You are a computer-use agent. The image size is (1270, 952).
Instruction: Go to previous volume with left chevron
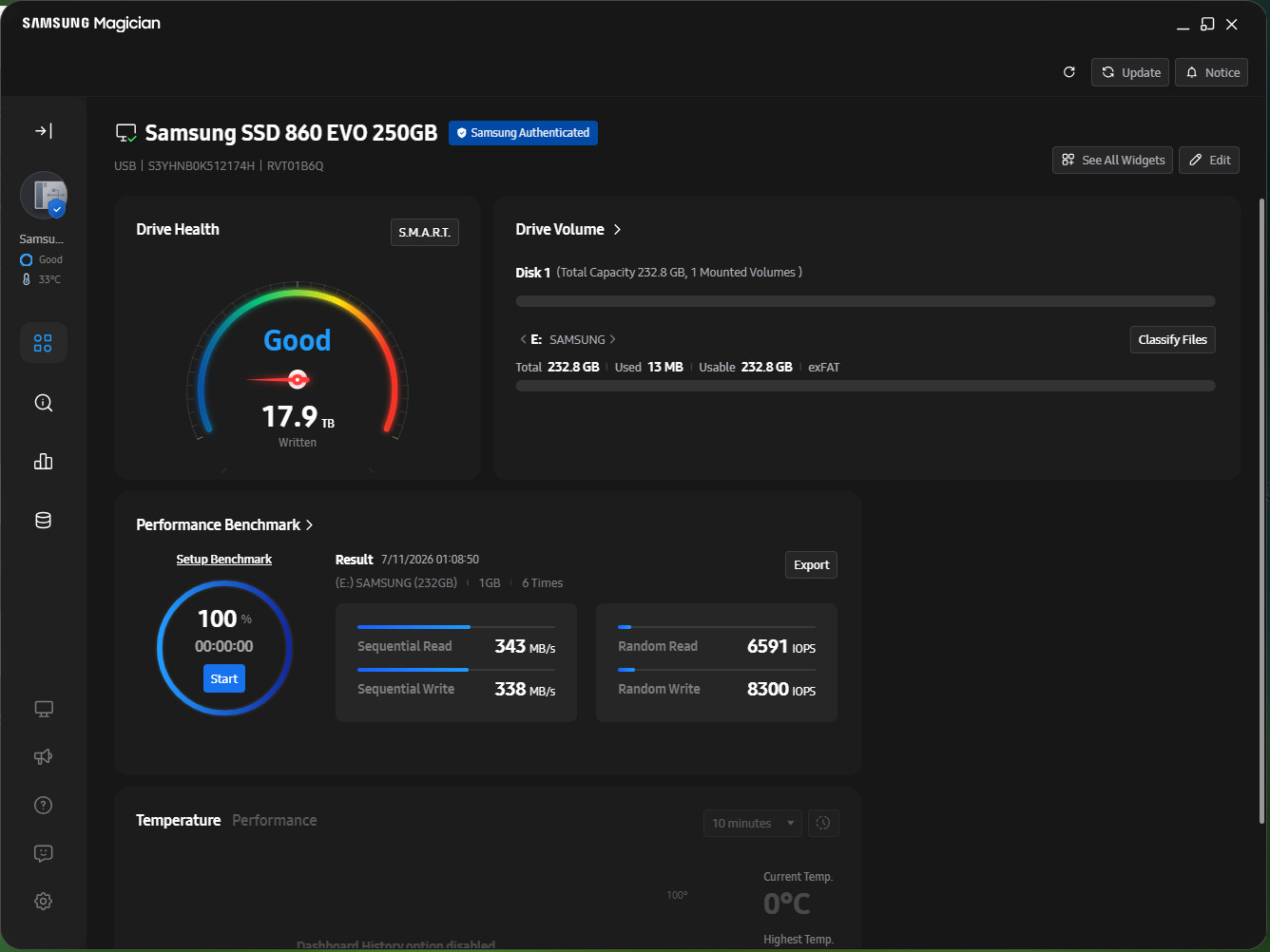523,339
